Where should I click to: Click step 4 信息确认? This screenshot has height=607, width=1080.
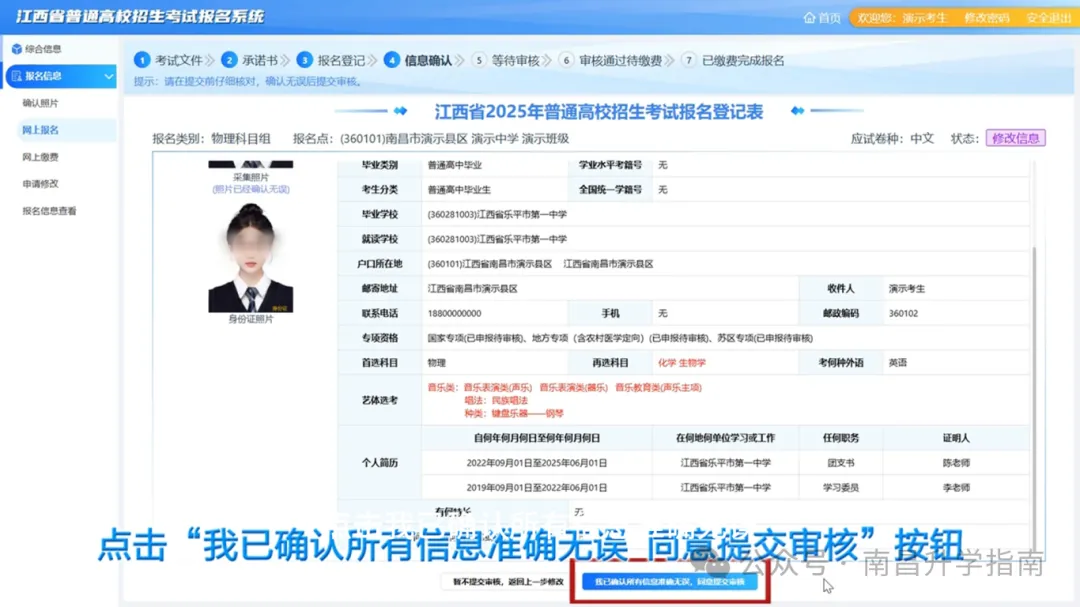click(x=418, y=61)
